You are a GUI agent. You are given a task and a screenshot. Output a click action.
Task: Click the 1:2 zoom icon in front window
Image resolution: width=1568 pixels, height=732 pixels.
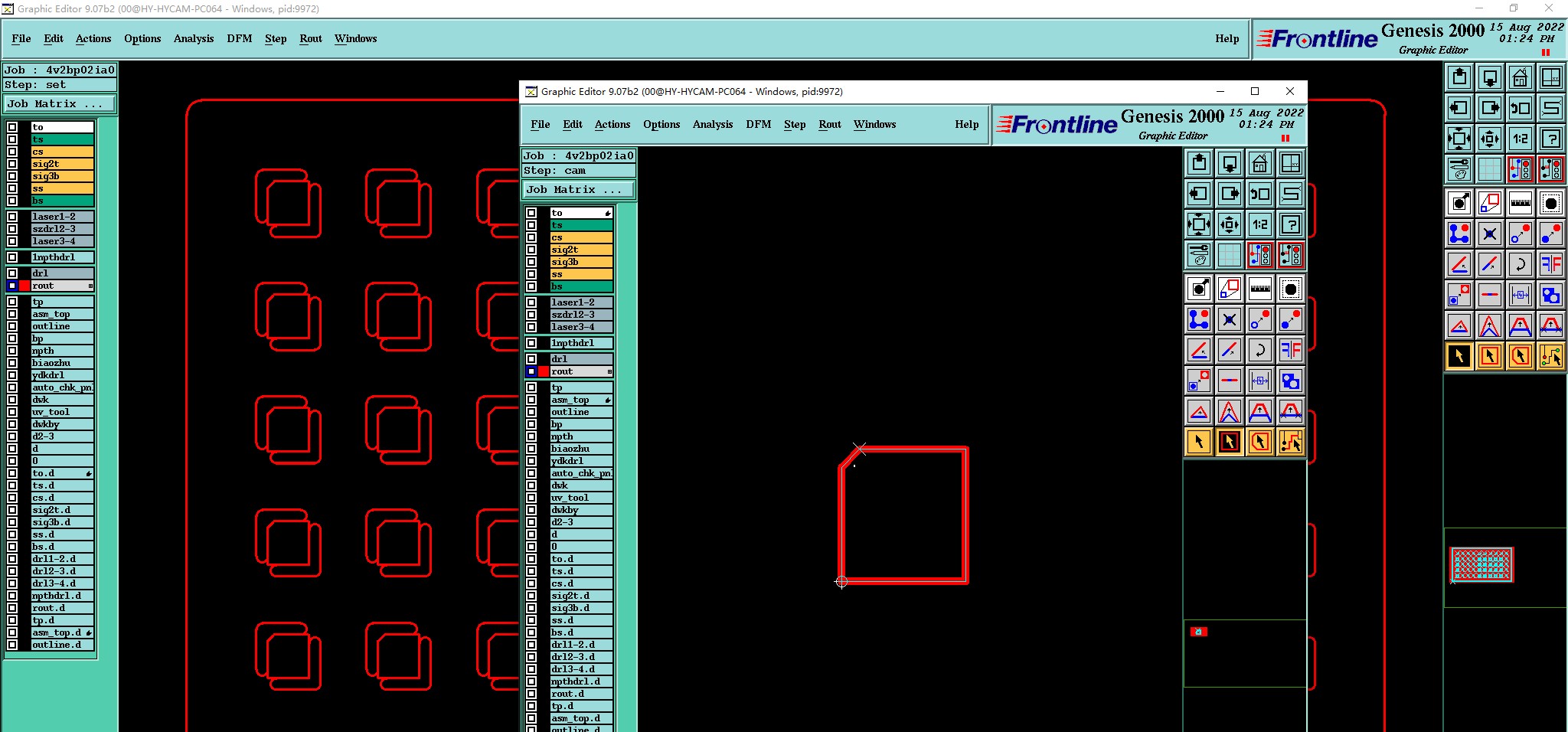click(1260, 224)
